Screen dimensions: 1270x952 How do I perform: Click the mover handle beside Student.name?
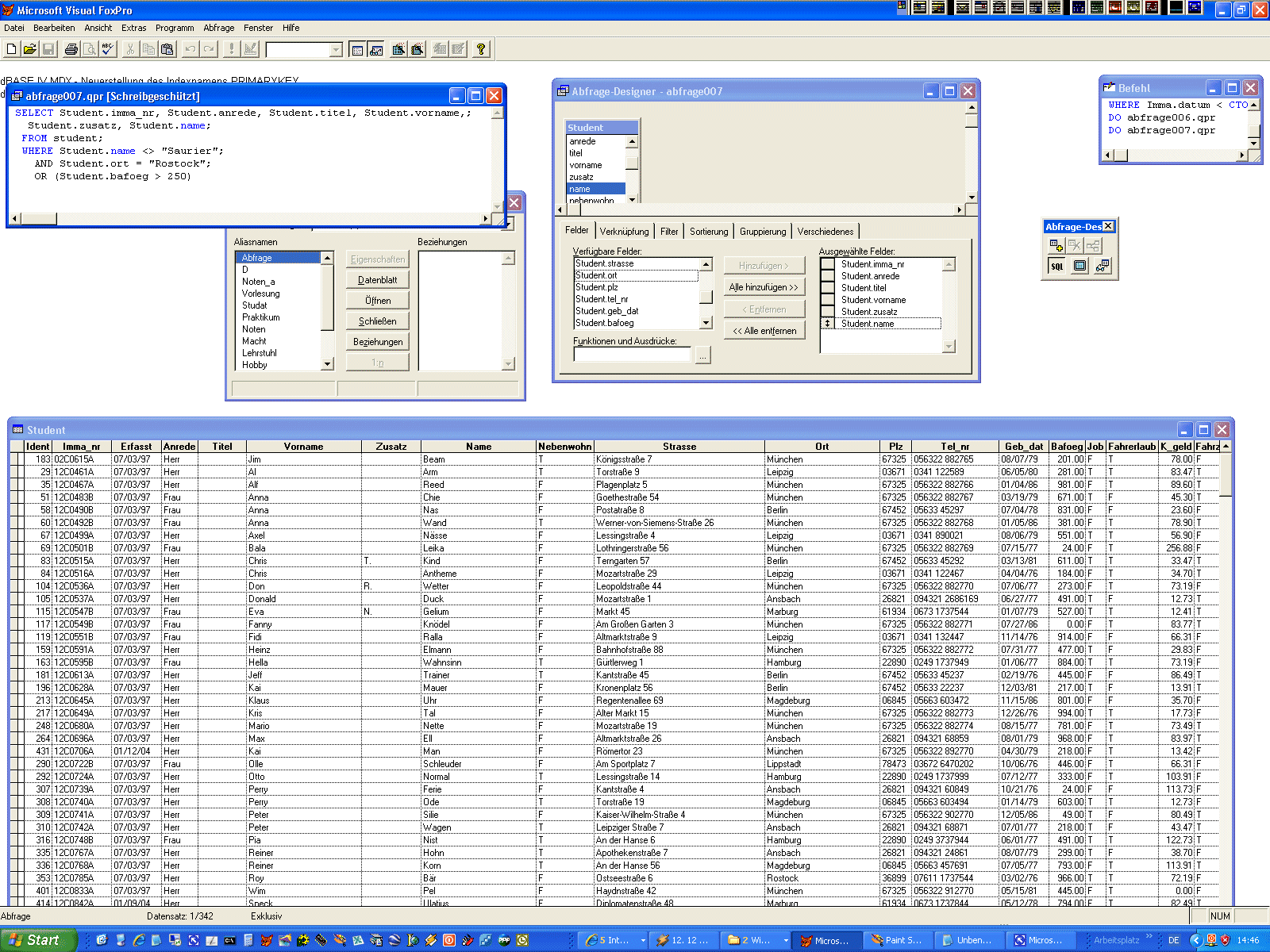click(x=828, y=324)
